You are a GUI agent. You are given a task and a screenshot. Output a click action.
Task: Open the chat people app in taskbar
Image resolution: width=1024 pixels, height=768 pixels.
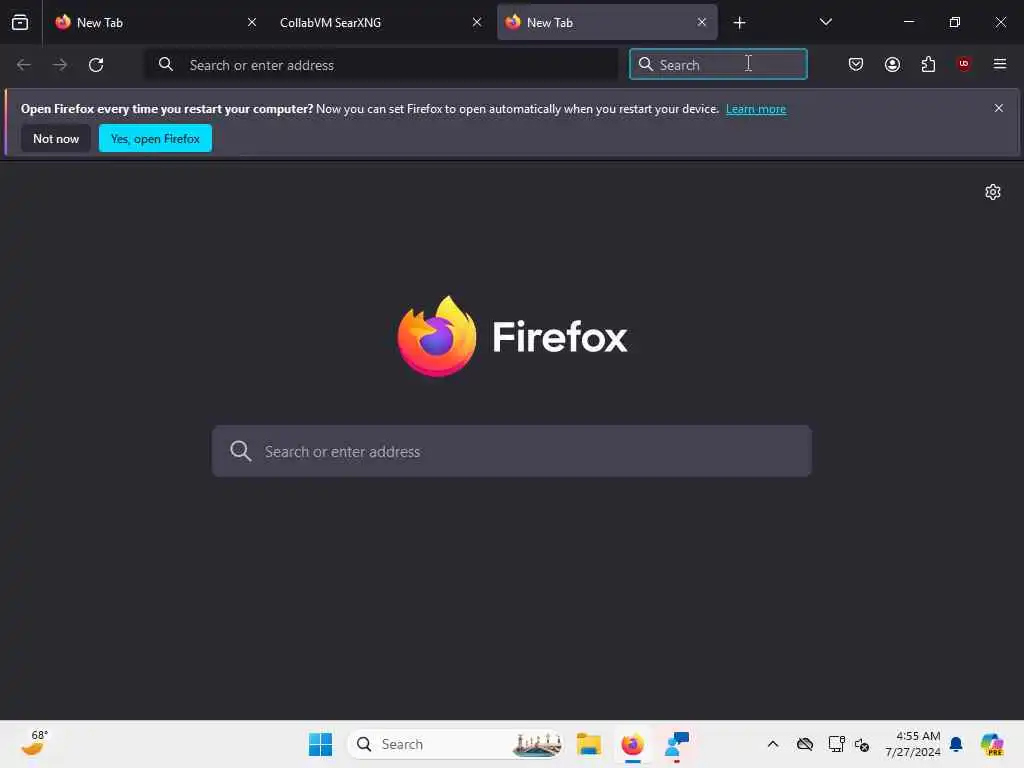click(677, 744)
